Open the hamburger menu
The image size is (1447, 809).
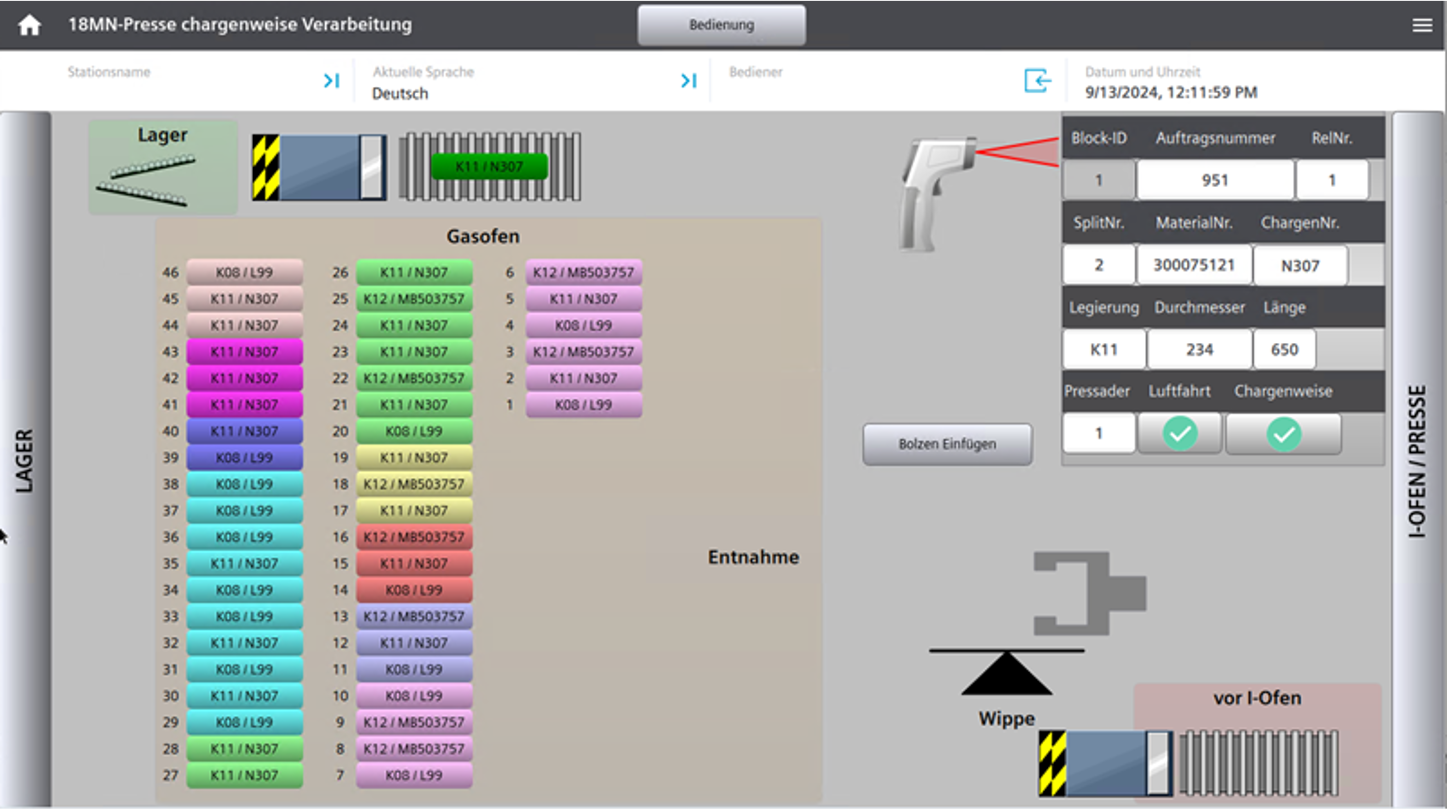click(1422, 25)
